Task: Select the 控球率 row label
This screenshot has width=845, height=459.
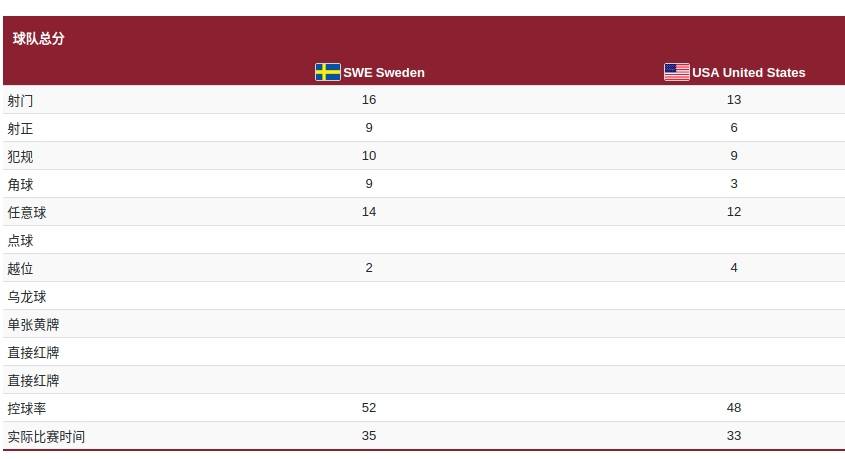Action: point(27,408)
